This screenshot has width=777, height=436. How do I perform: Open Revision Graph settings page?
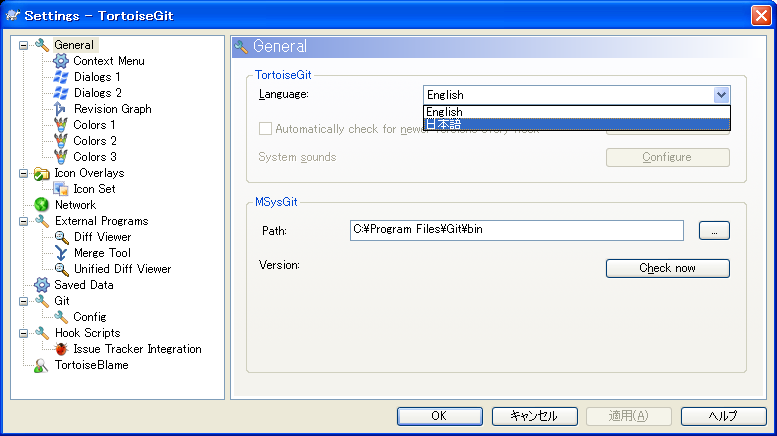(112, 109)
